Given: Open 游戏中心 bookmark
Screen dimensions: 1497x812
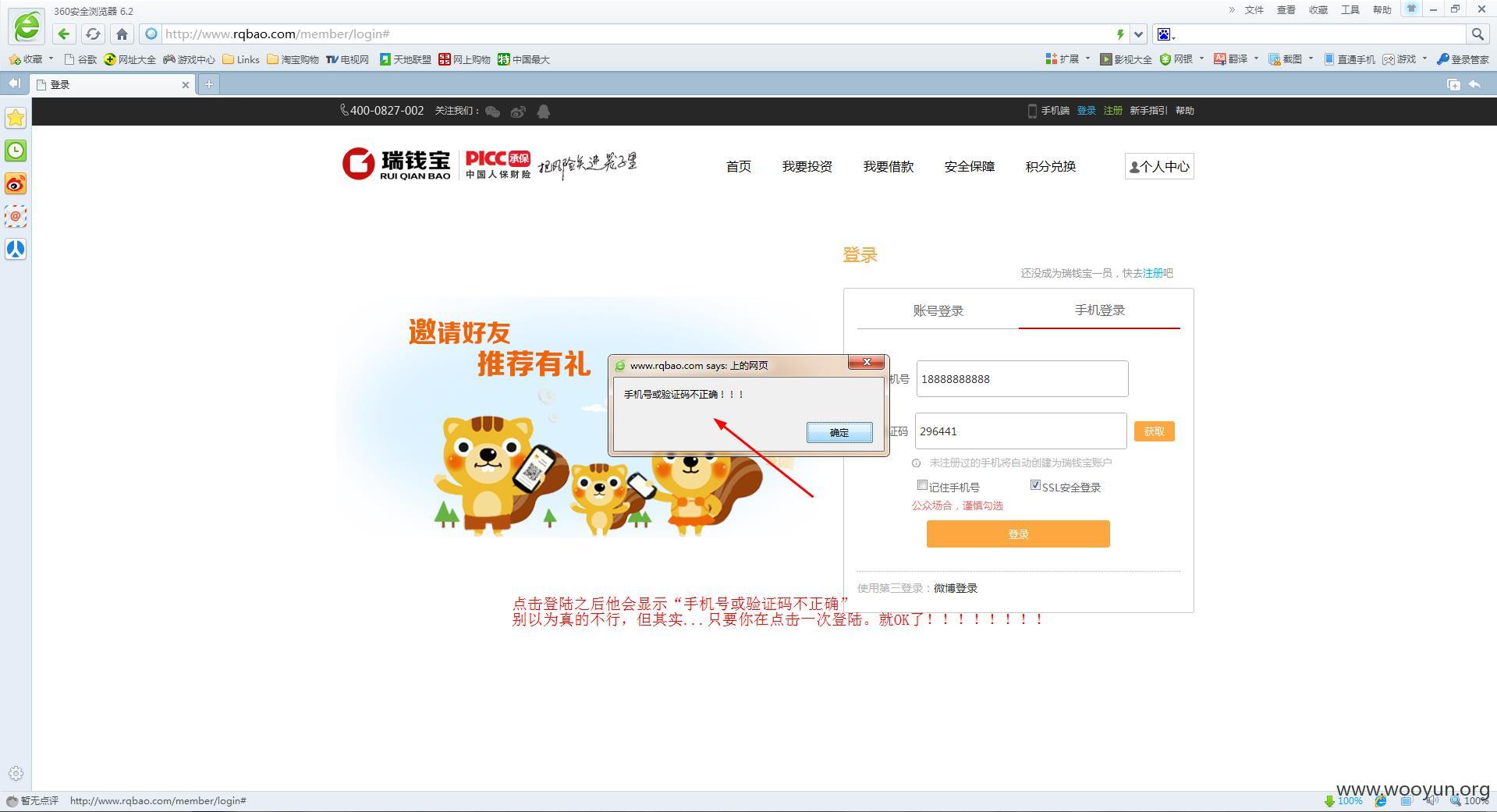Looking at the screenshot, I should pos(189,59).
